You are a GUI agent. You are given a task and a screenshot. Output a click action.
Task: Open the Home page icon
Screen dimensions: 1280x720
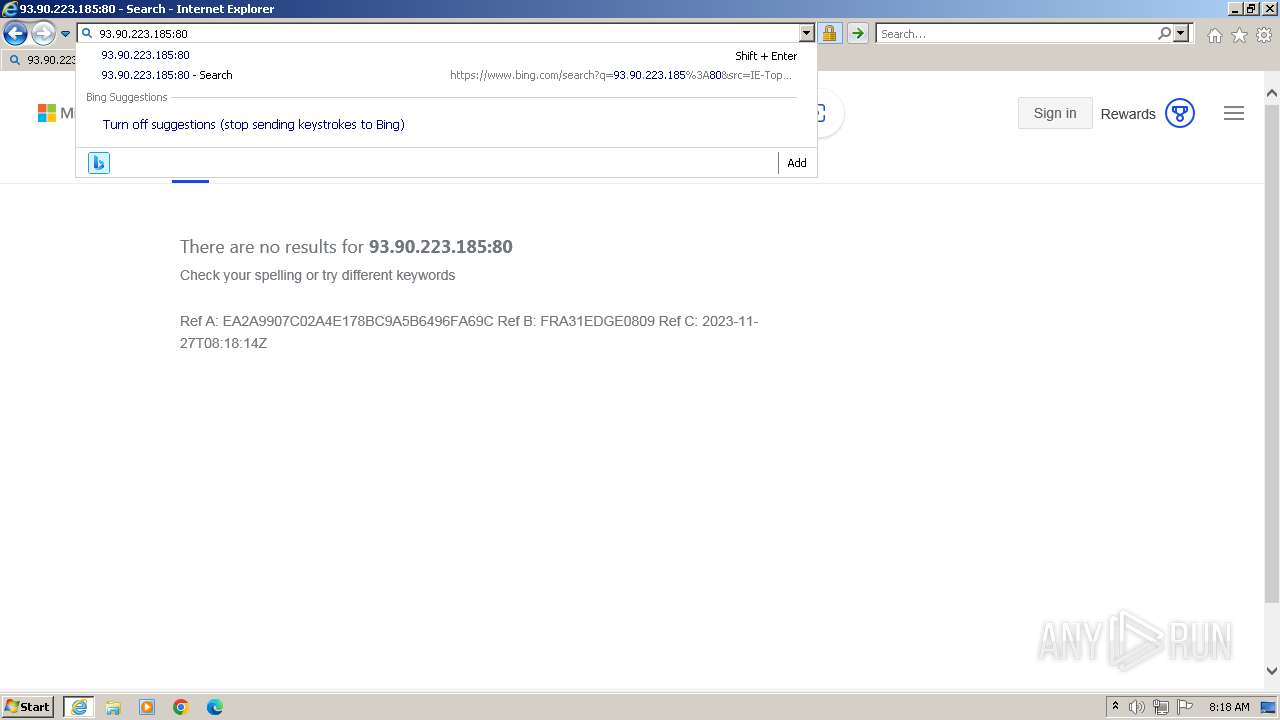pos(1214,35)
